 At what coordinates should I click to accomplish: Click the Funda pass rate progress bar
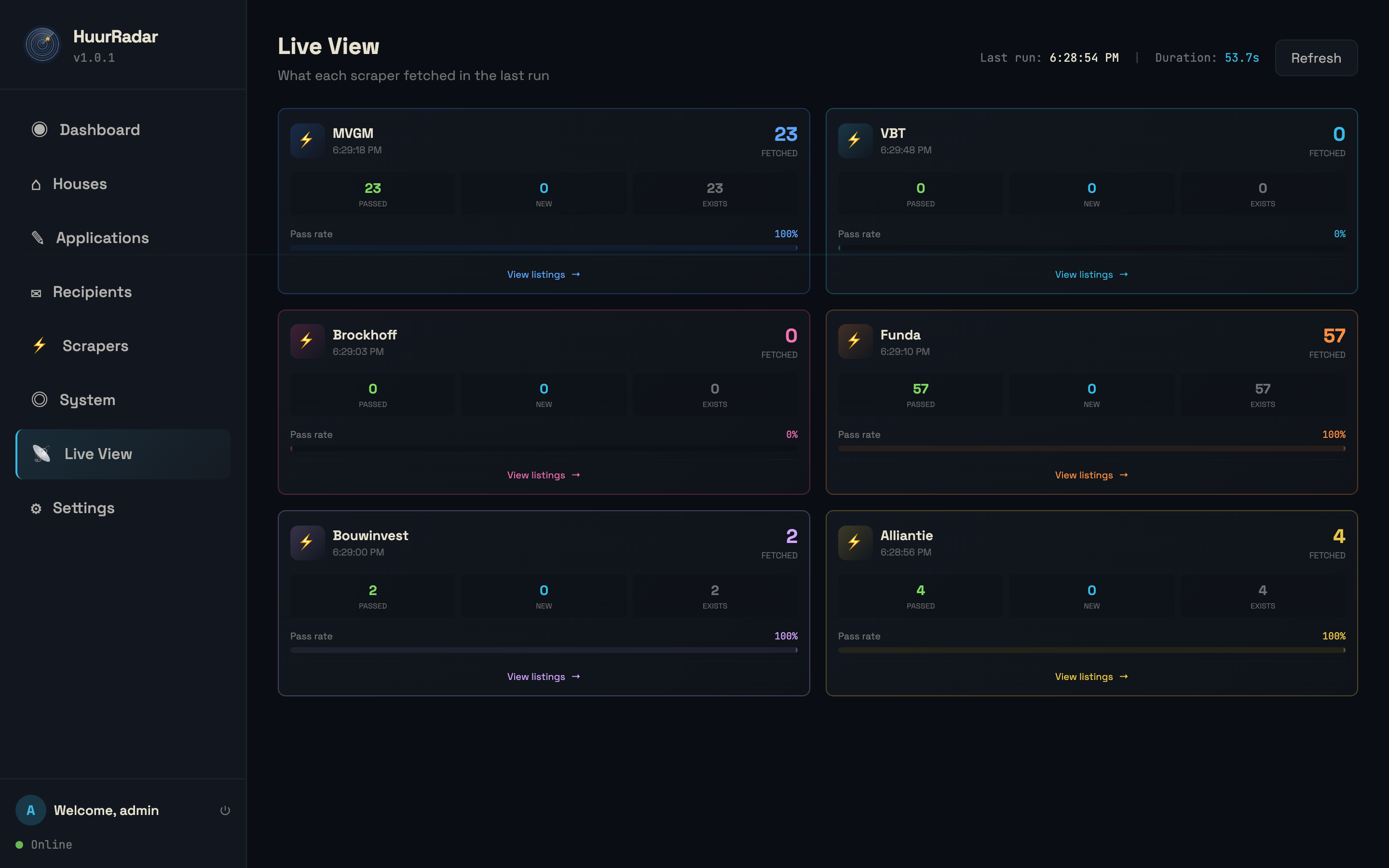pyautogui.click(x=1091, y=448)
